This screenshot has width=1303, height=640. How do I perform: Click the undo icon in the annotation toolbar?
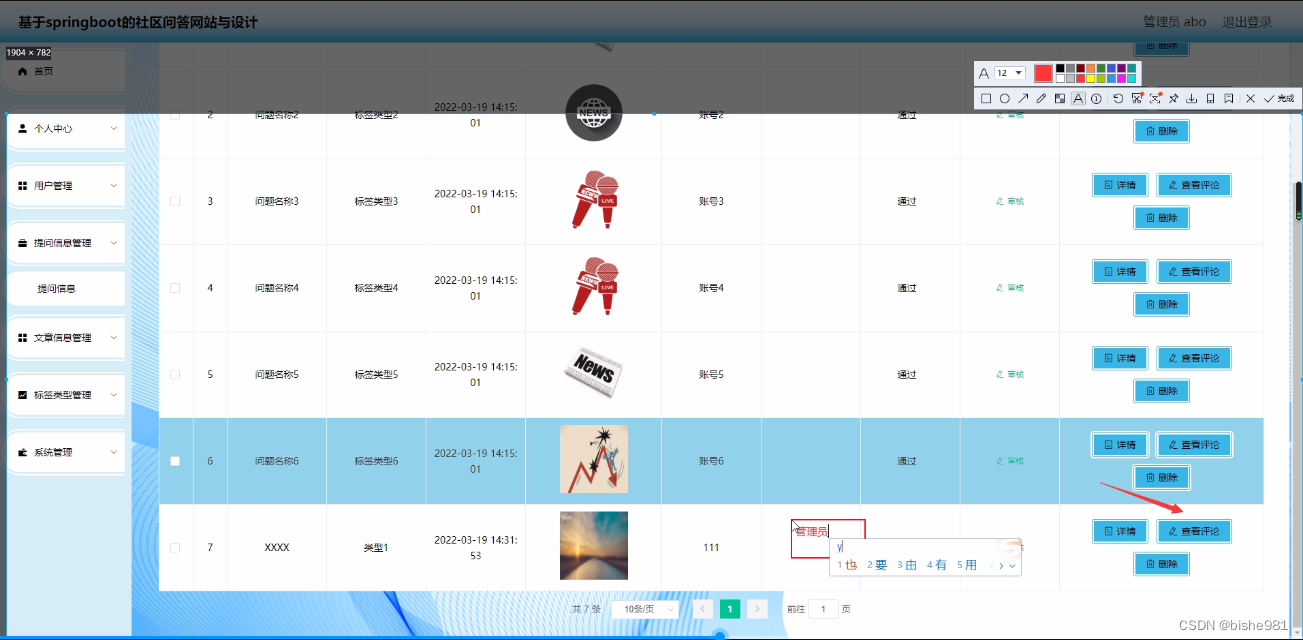point(1118,97)
